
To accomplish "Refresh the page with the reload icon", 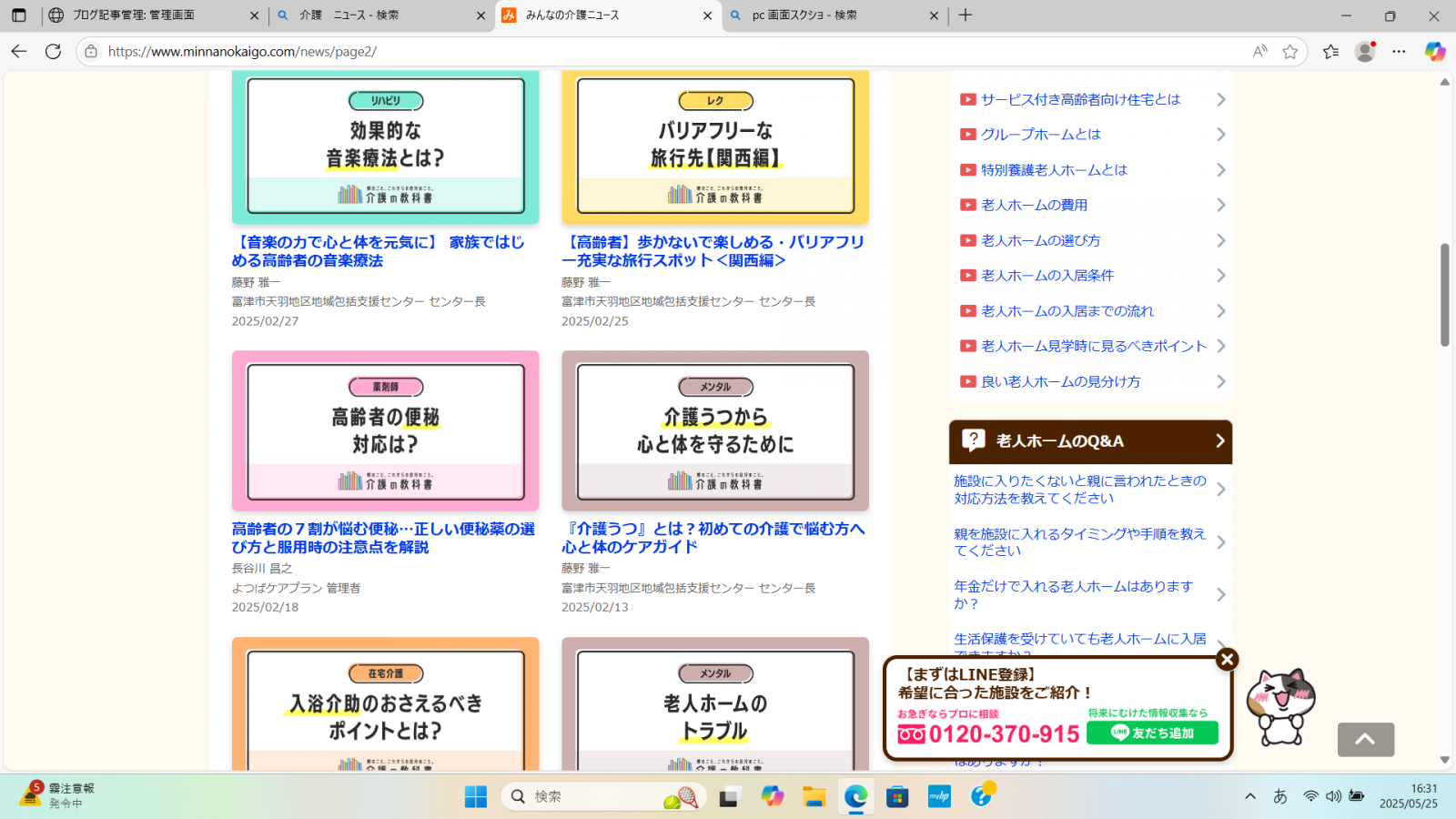I will 54,52.
